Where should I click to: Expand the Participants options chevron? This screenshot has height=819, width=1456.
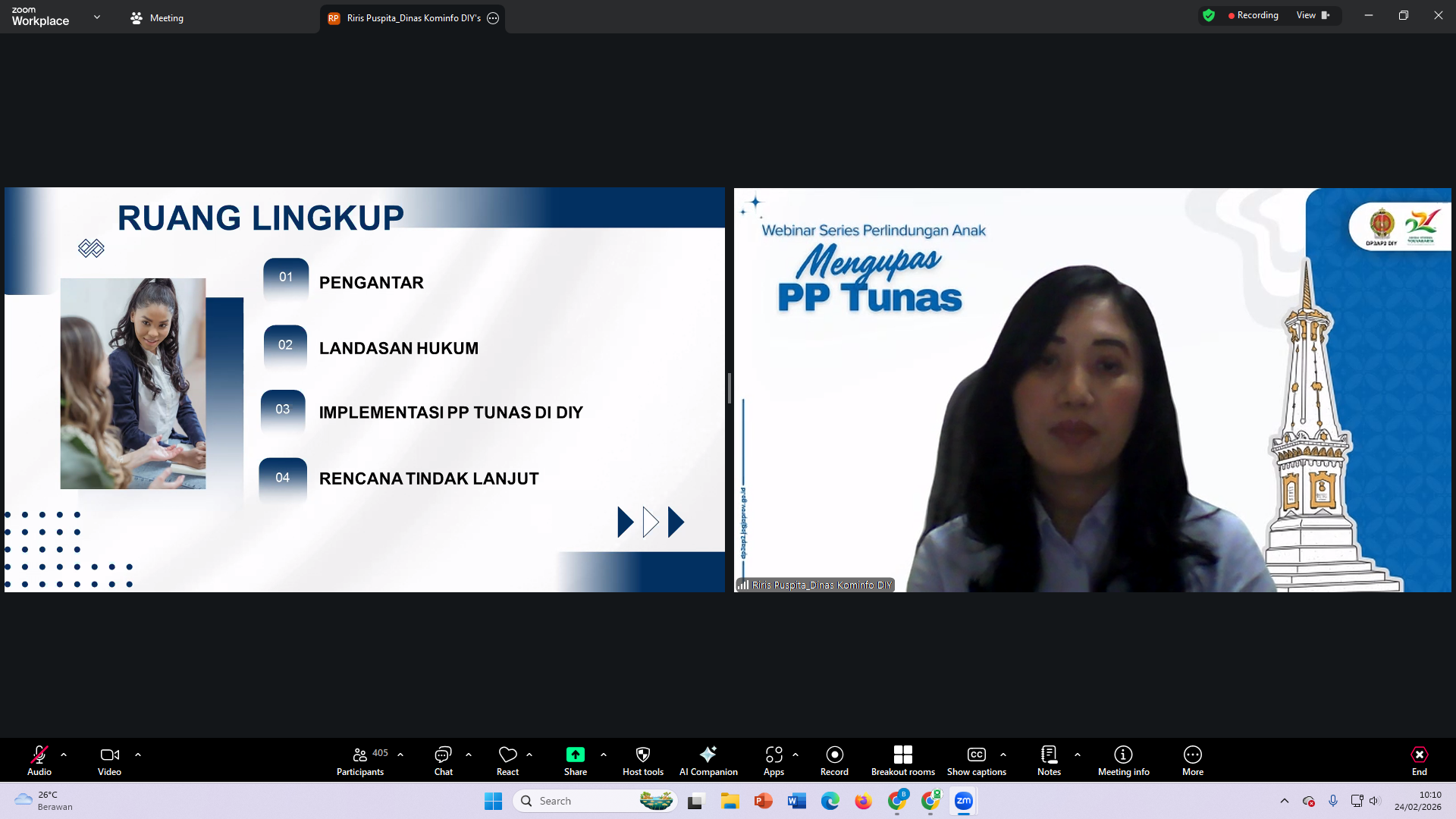[400, 755]
